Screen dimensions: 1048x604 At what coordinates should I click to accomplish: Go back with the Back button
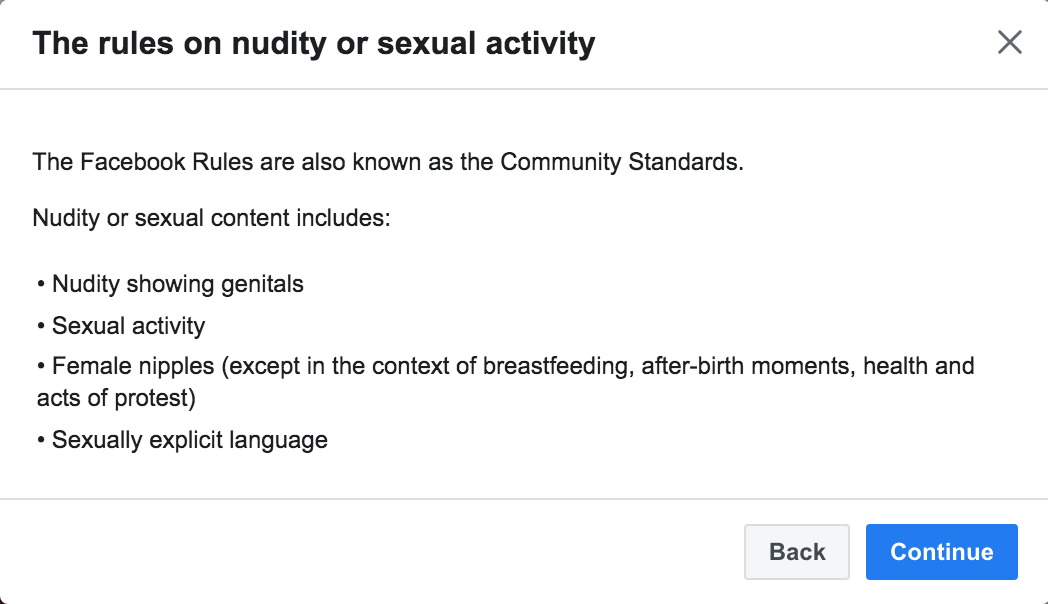pyautogui.click(x=797, y=552)
